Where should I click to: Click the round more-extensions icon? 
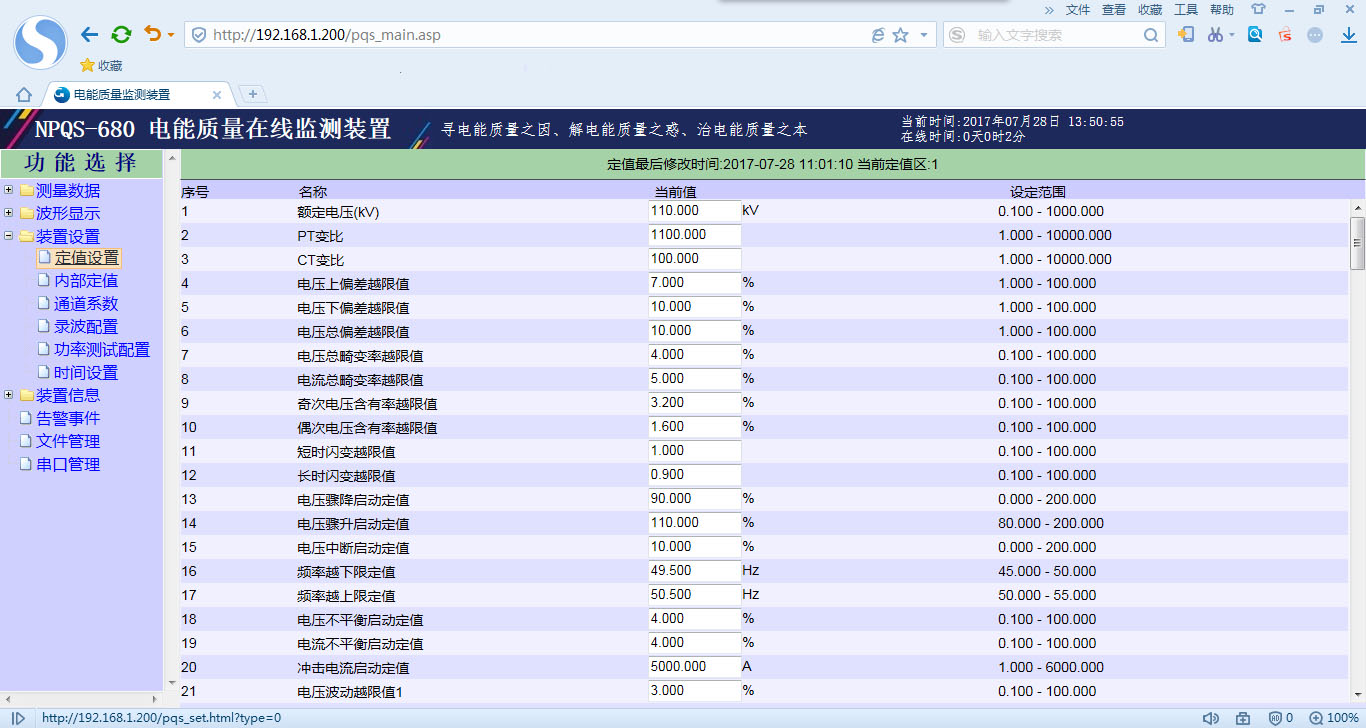click(1315, 34)
